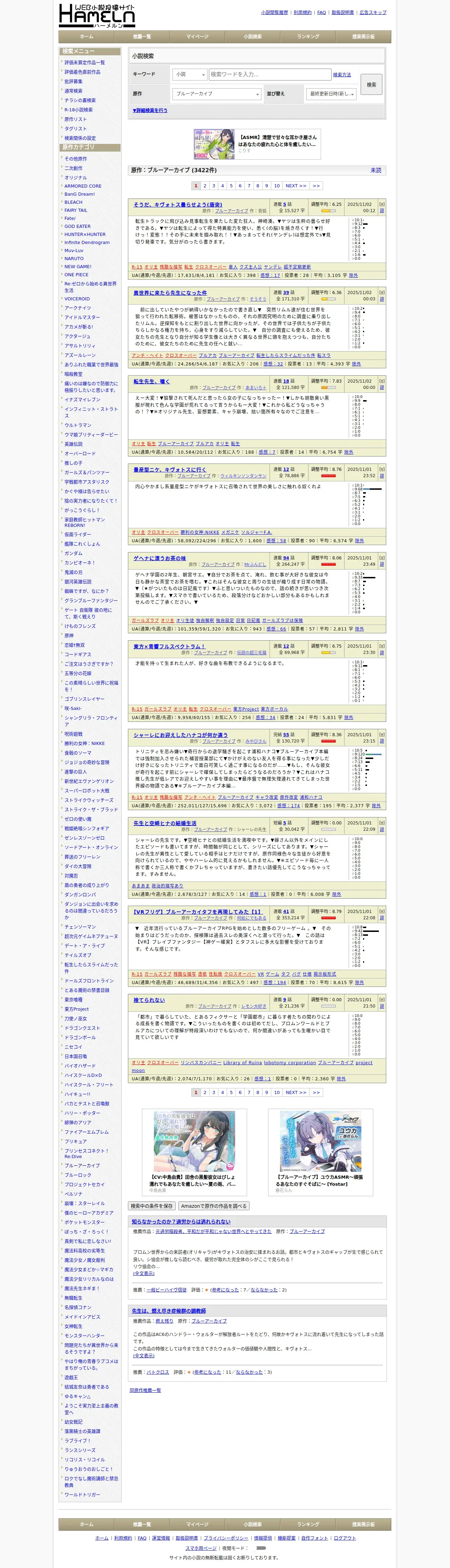The image size is (450, 1568).
Task: Open author link Mrふんどし
Action: [x=255, y=564]
